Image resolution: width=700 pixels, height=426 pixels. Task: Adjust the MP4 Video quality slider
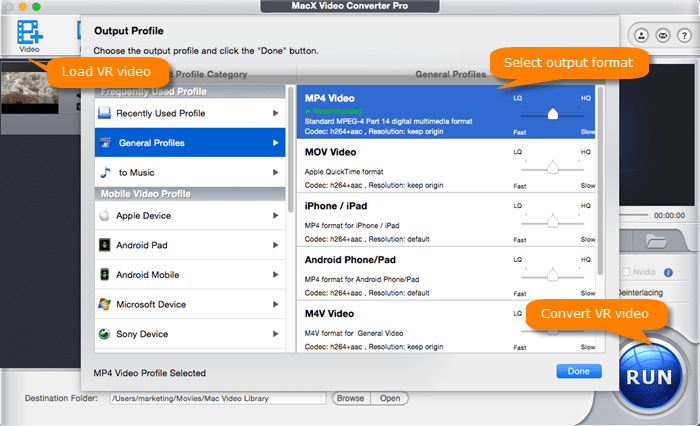(x=553, y=114)
